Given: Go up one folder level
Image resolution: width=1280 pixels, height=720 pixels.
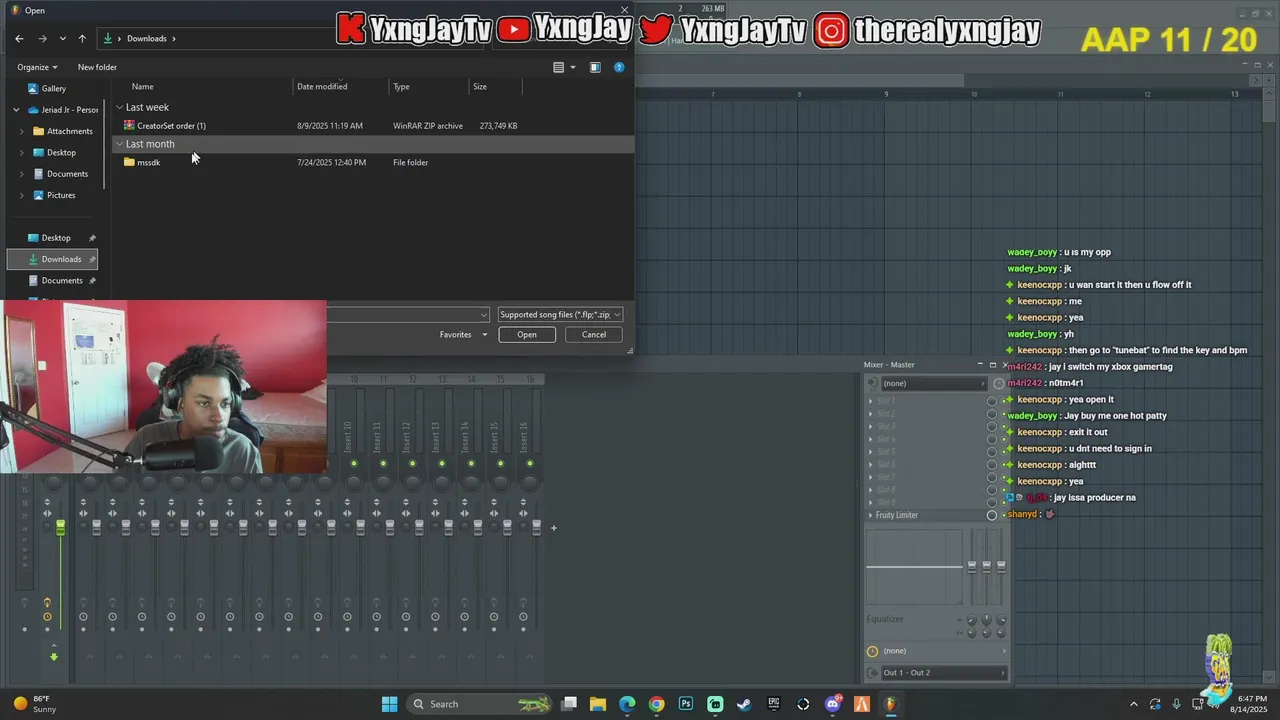Looking at the screenshot, I should [82, 38].
